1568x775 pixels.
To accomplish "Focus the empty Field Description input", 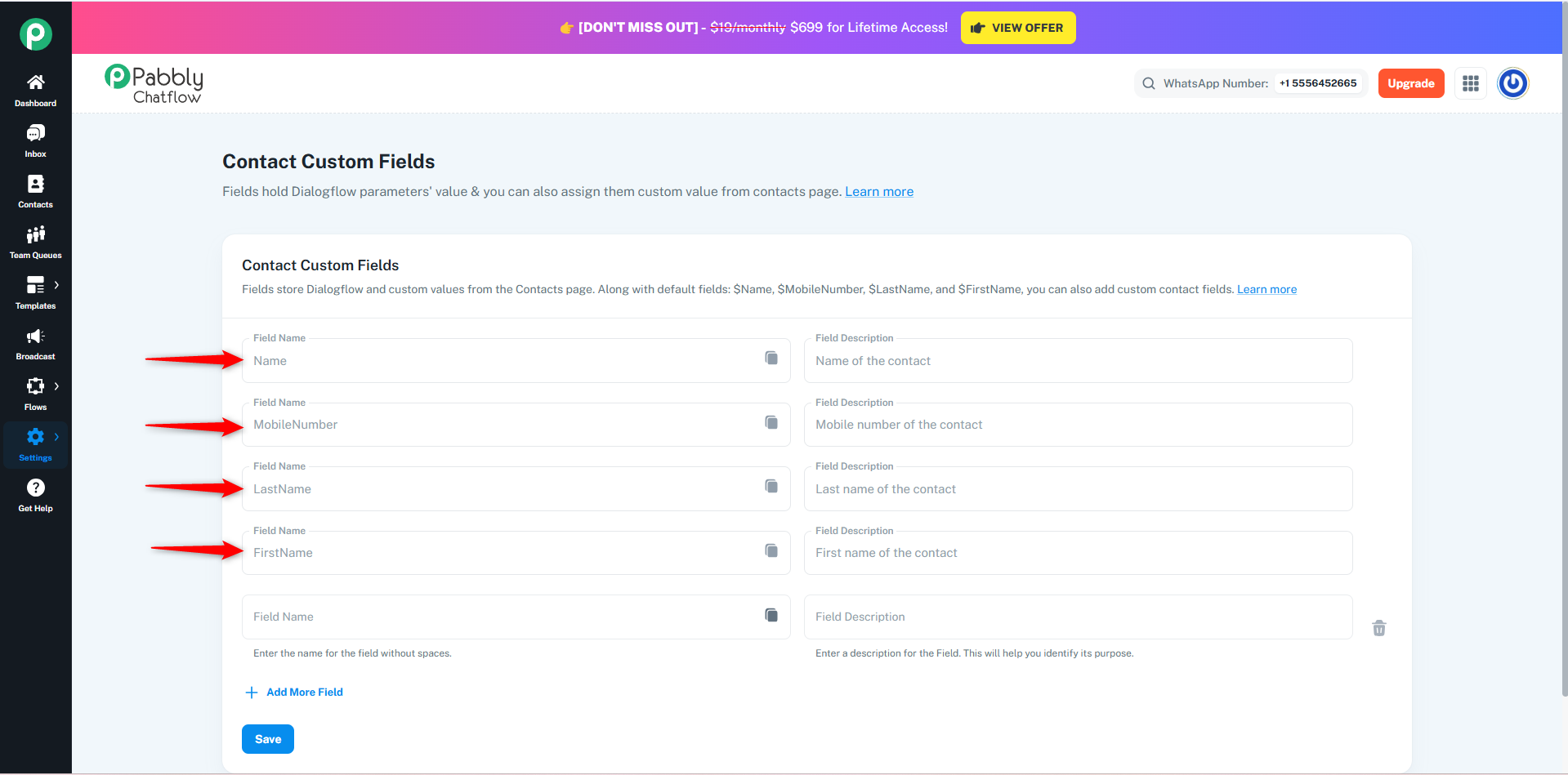I will point(1077,617).
